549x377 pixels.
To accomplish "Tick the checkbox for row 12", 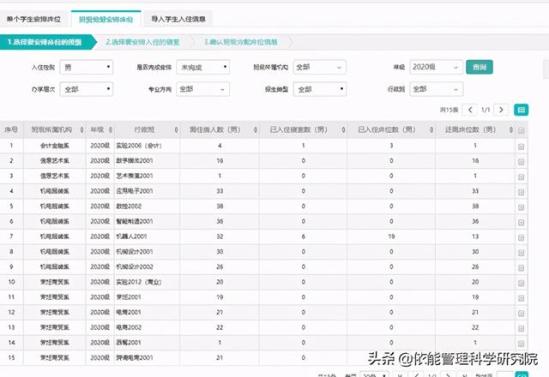I will 521,313.
